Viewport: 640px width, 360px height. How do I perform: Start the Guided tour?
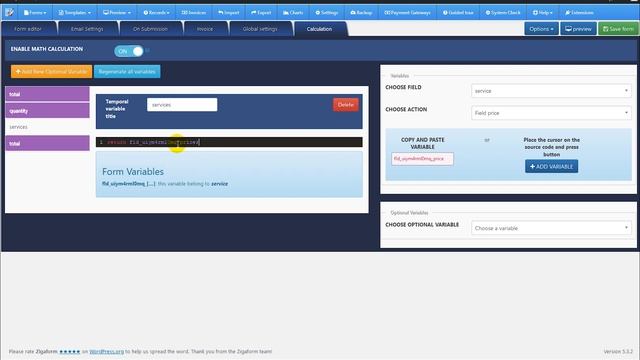click(458, 13)
